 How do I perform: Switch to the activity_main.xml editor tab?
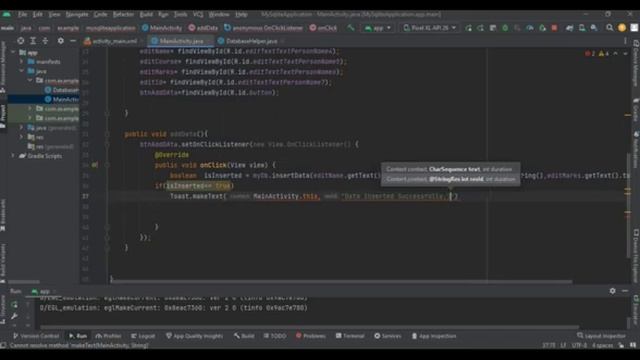[111, 41]
